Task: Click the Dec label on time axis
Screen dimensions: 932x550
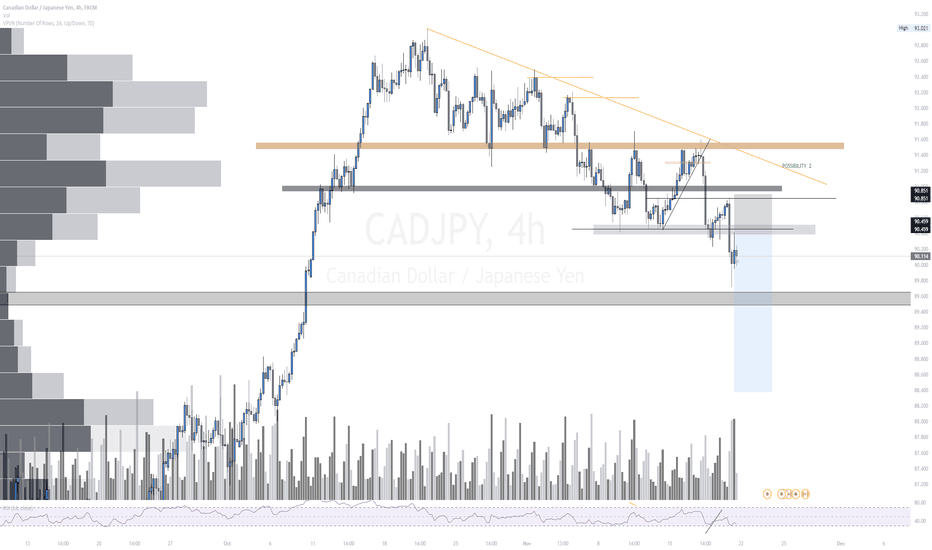Action: (840, 543)
